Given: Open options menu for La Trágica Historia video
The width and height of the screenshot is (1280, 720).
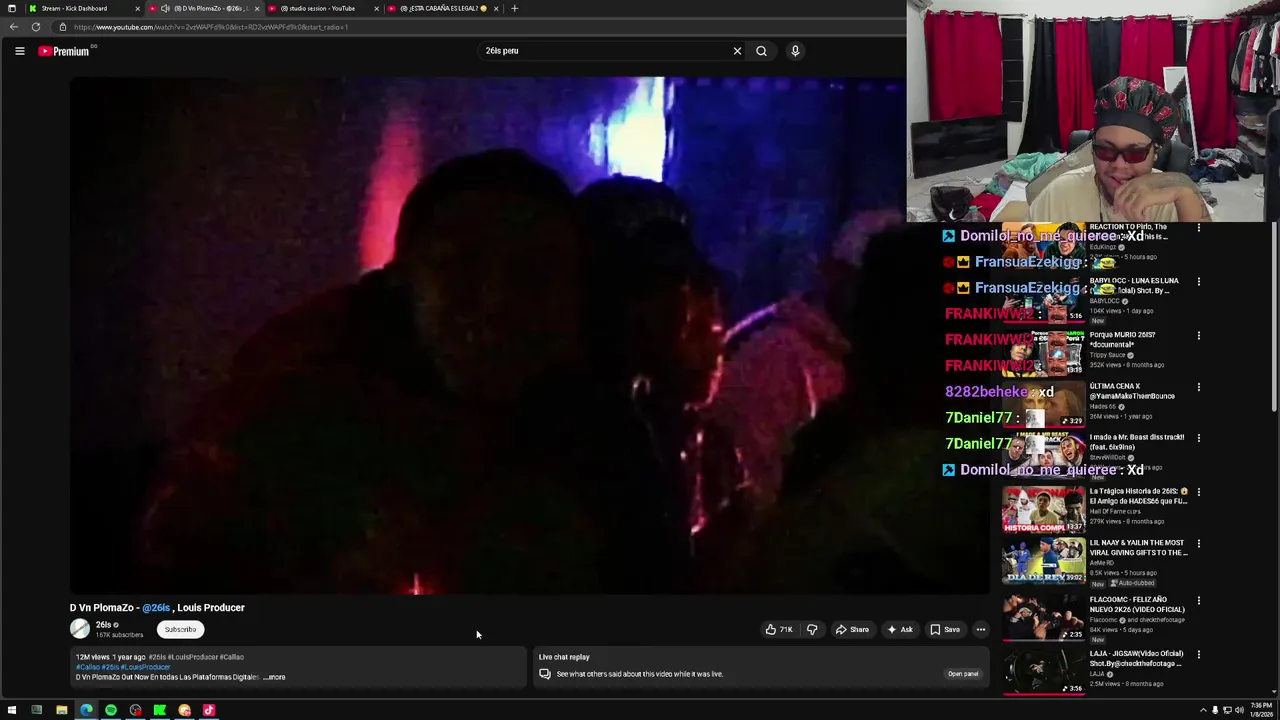Looking at the screenshot, I should [1199, 492].
